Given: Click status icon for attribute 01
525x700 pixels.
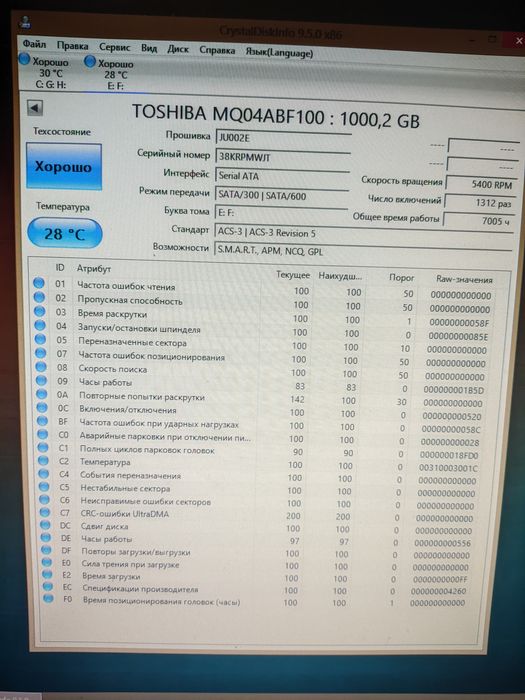Looking at the screenshot, I should click(39, 283).
